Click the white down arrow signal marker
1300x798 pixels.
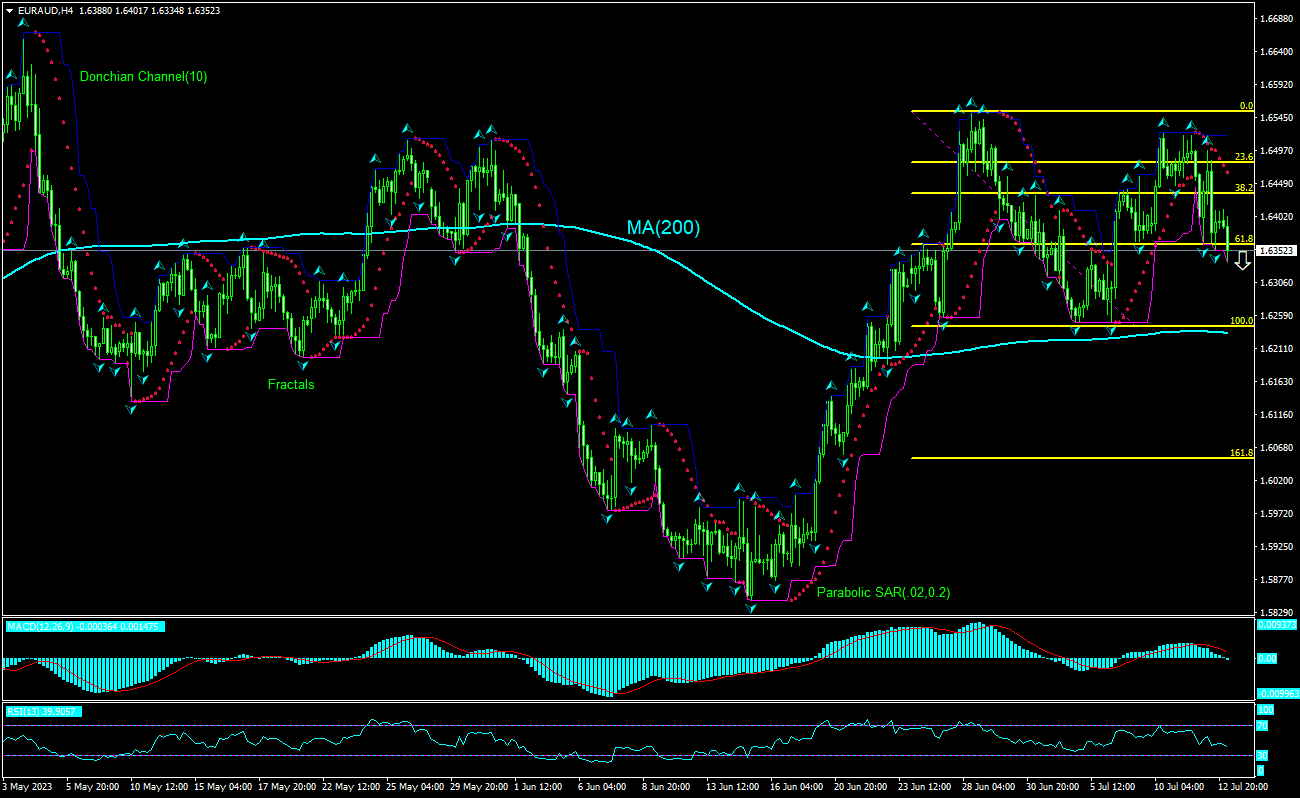pyautogui.click(x=1242, y=261)
